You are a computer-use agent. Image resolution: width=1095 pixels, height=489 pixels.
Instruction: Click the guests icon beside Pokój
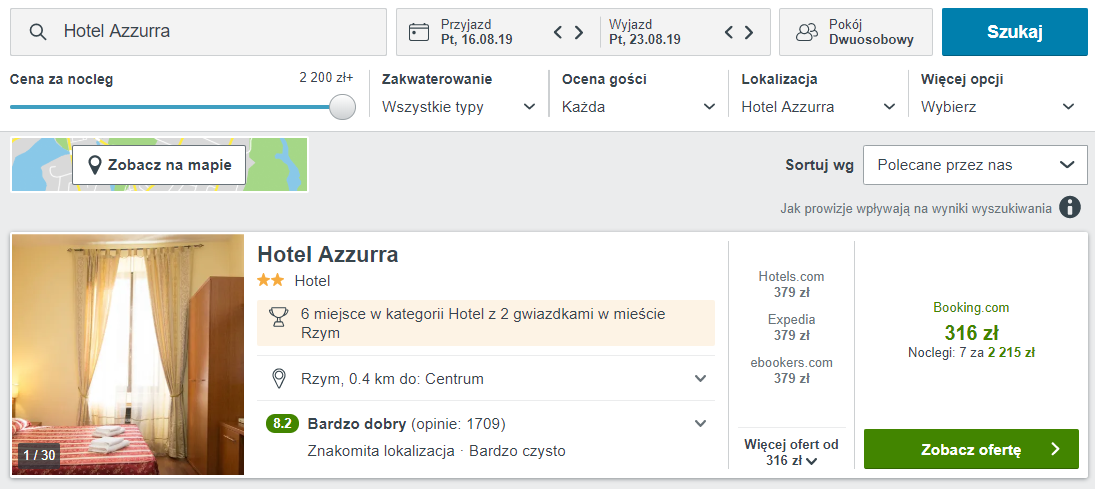point(807,32)
